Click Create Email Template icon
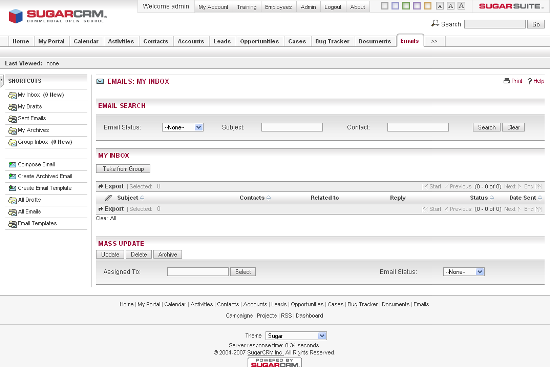This screenshot has width=550, height=367. click(x=12, y=188)
